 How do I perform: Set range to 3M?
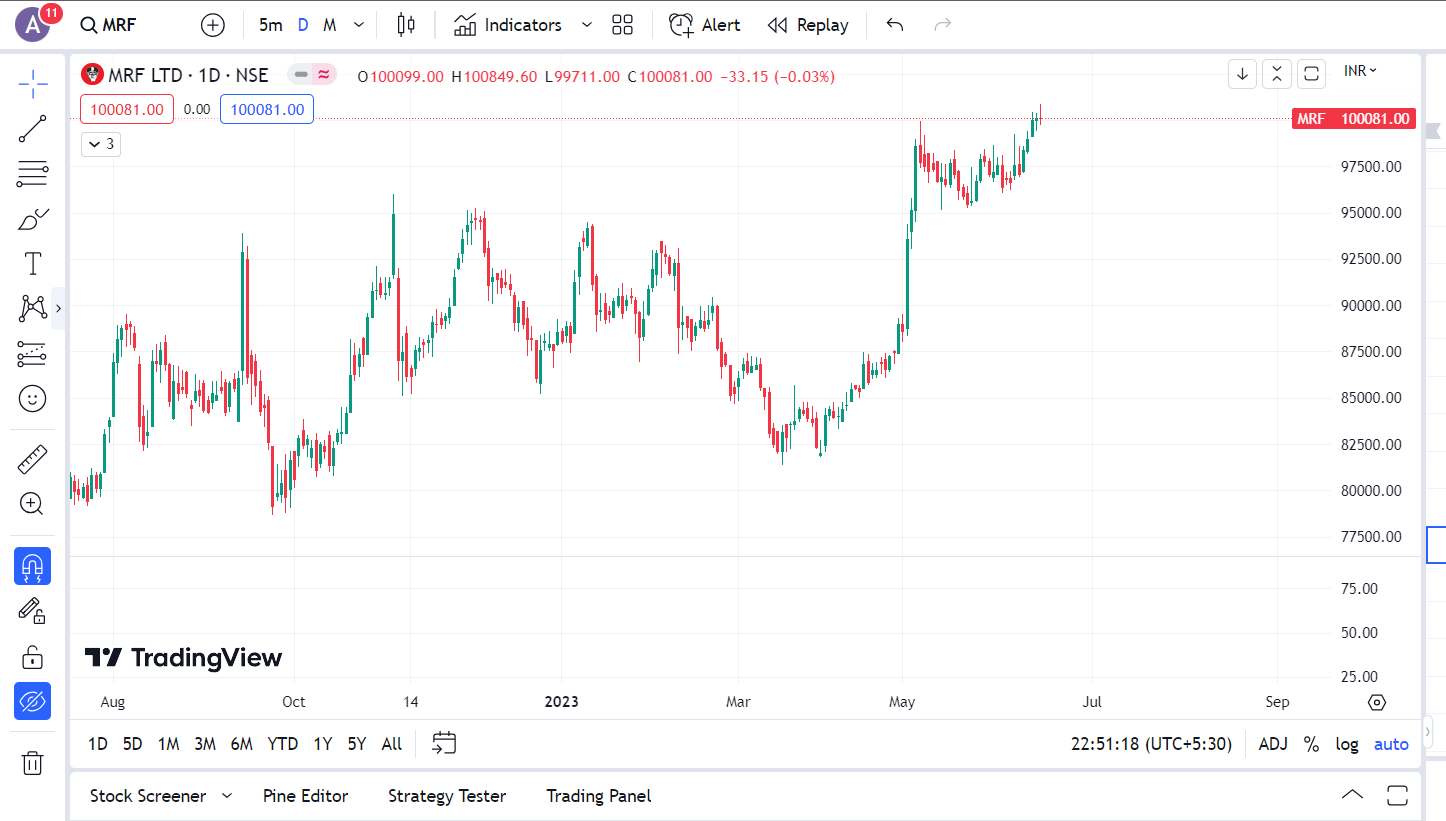[205, 744]
